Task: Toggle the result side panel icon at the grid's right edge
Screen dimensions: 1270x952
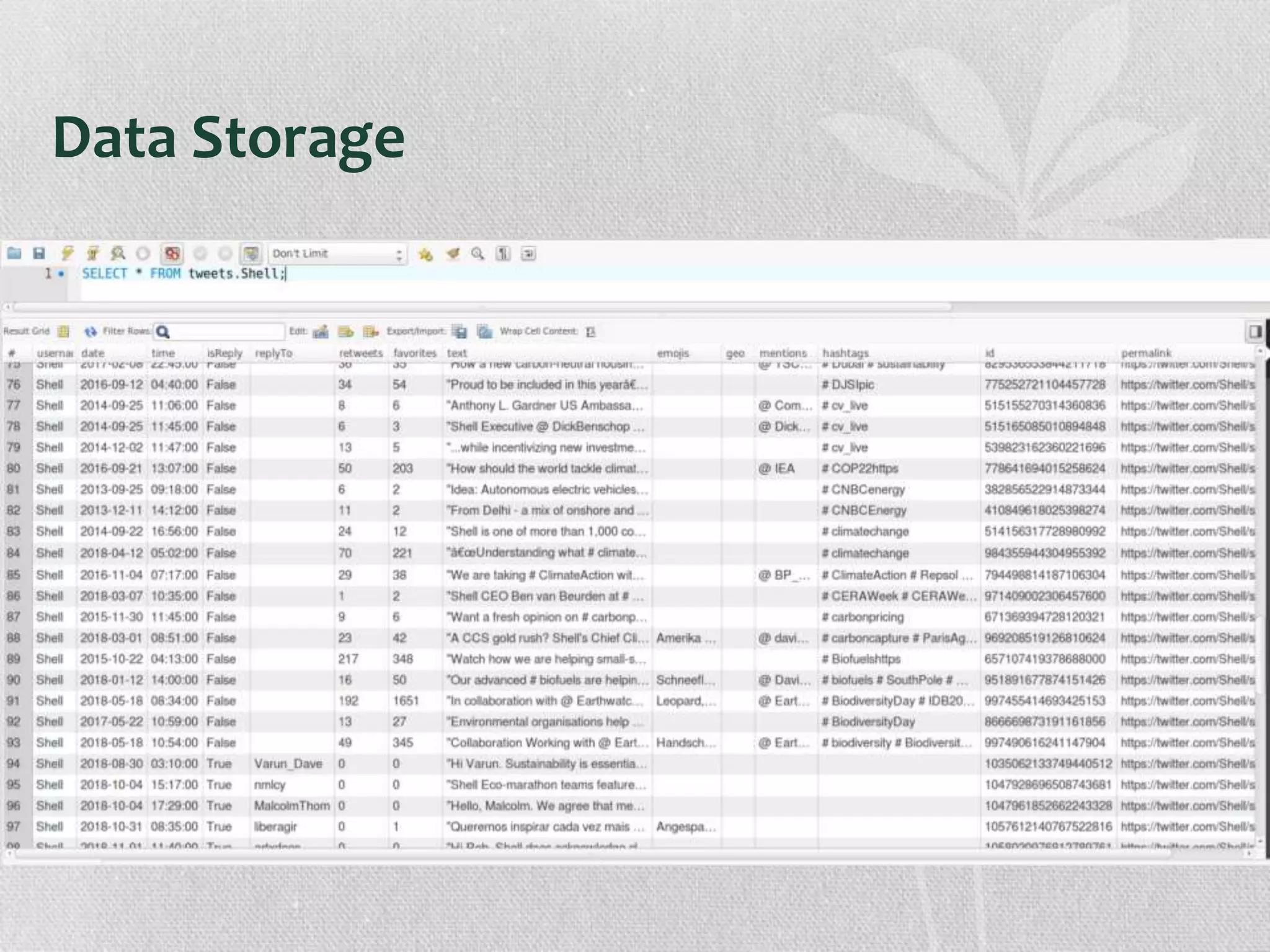Action: pyautogui.click(x=1254, y=332)
